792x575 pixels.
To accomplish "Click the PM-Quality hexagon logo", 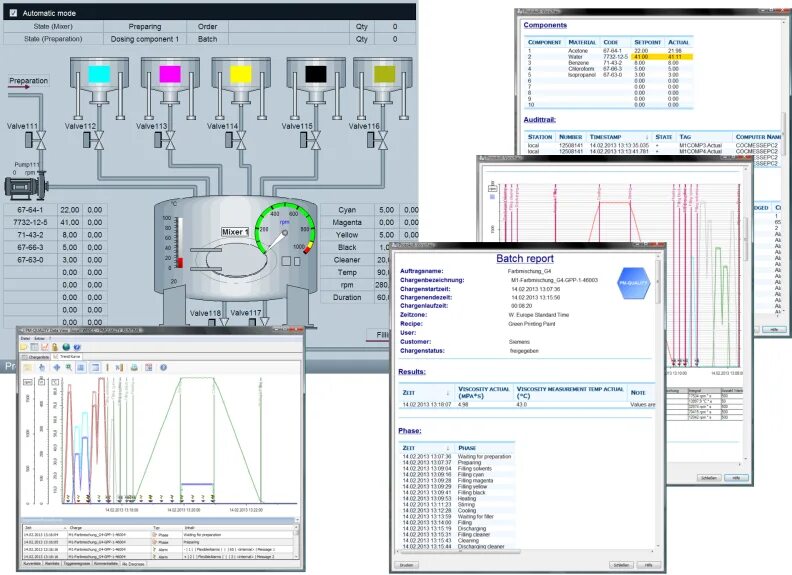I will click(633, 283).
